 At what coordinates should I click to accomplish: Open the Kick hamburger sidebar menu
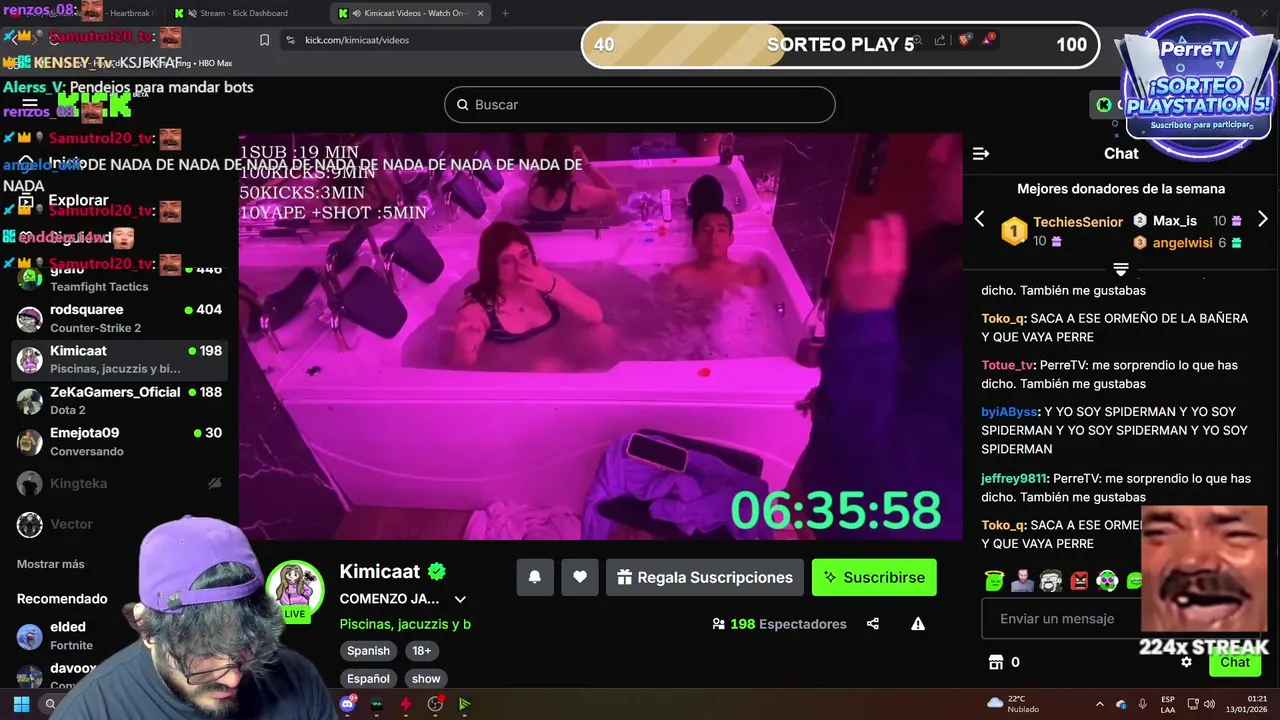(x=30, y=103)
